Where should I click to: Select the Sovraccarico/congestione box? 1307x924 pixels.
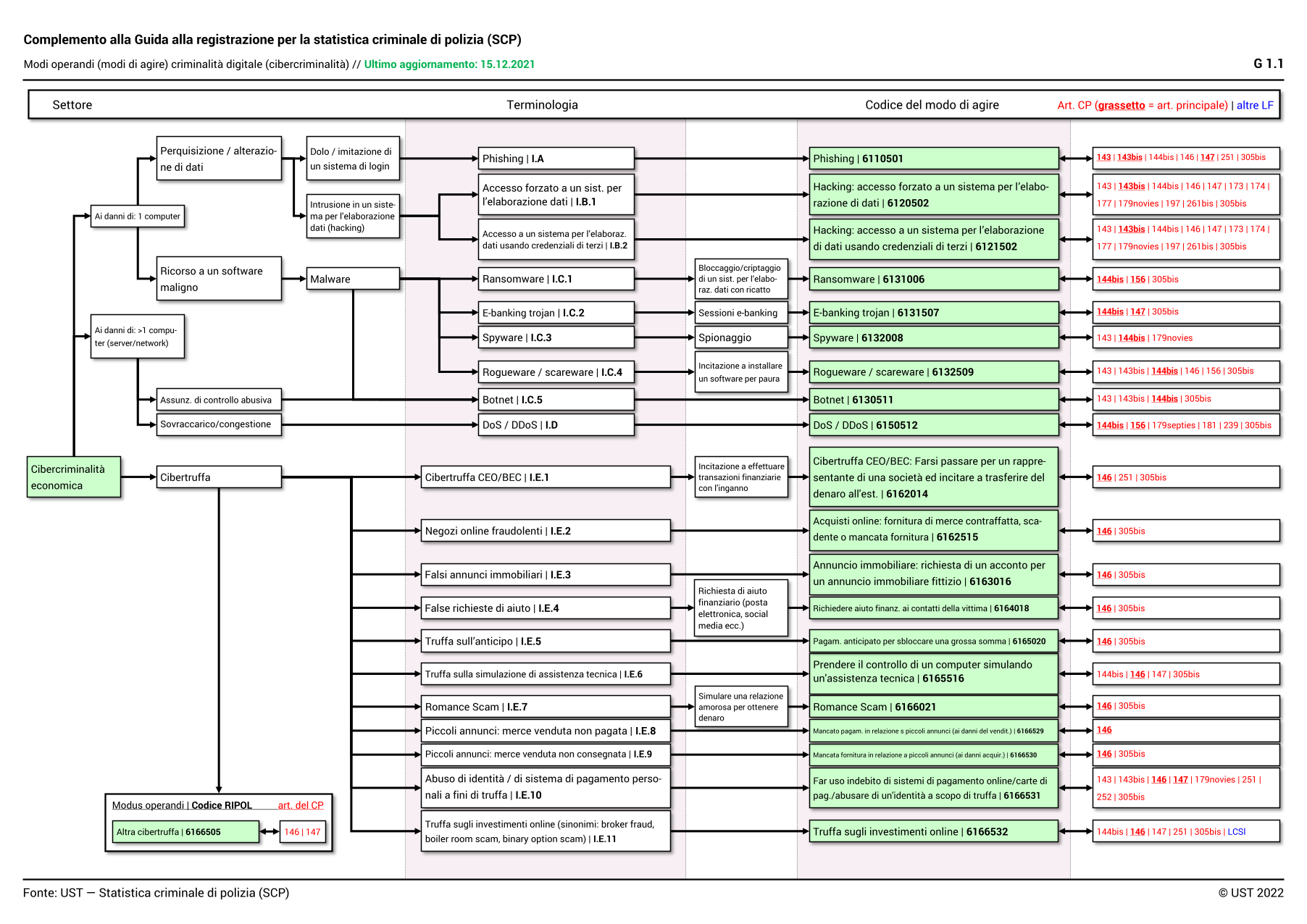coord(219,424)
